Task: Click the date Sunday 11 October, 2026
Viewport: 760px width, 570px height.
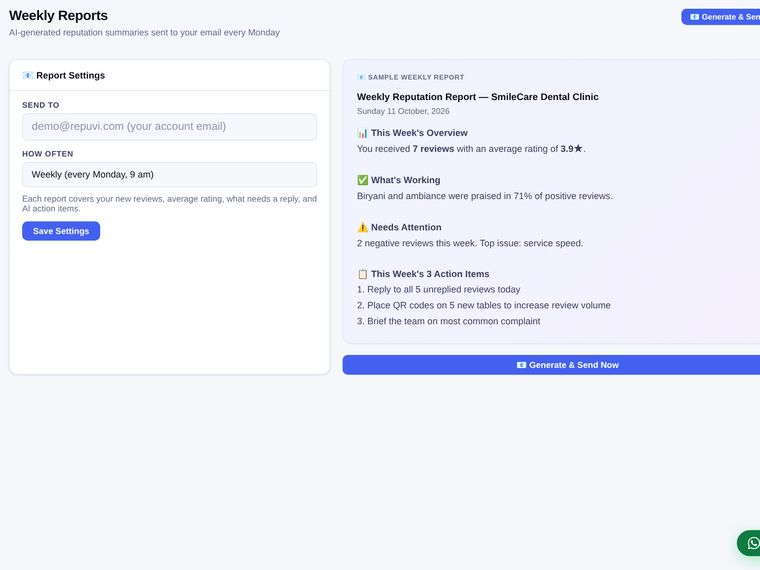Action: tap(403, 111)
